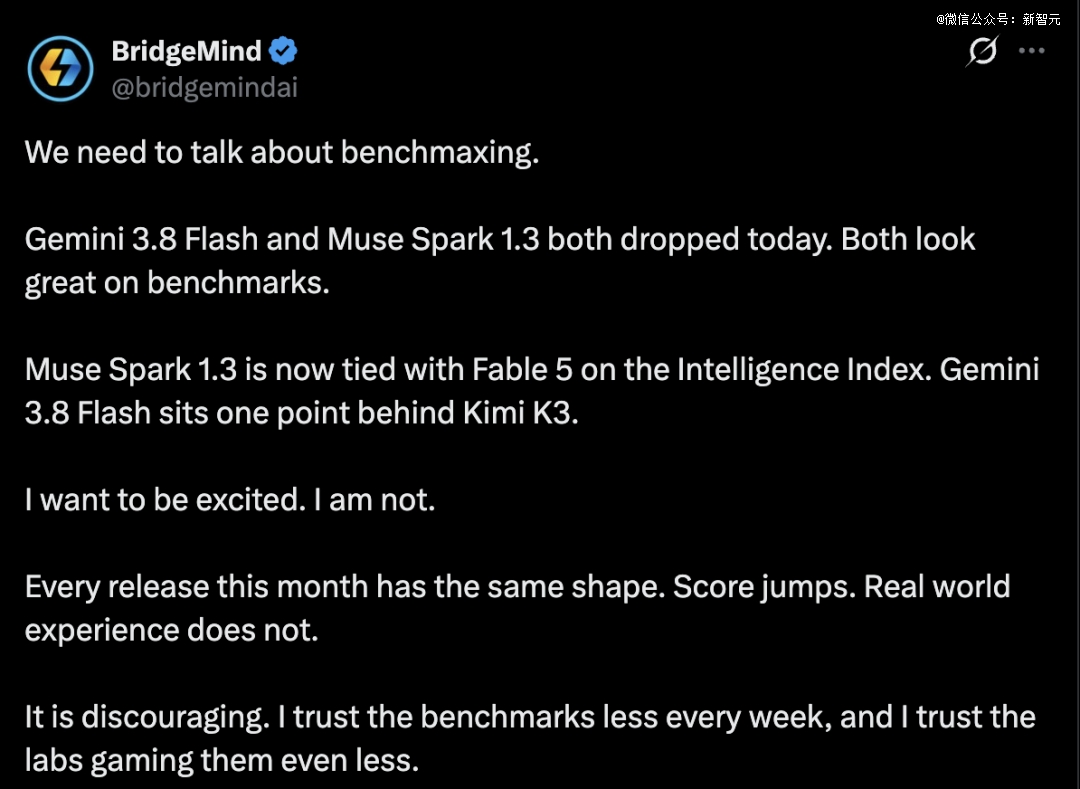Image resolution: width=1080 pixels, height=789 pixels.
Task: Click the words 'Score jumps.'
Action: [x=764, y=587]
